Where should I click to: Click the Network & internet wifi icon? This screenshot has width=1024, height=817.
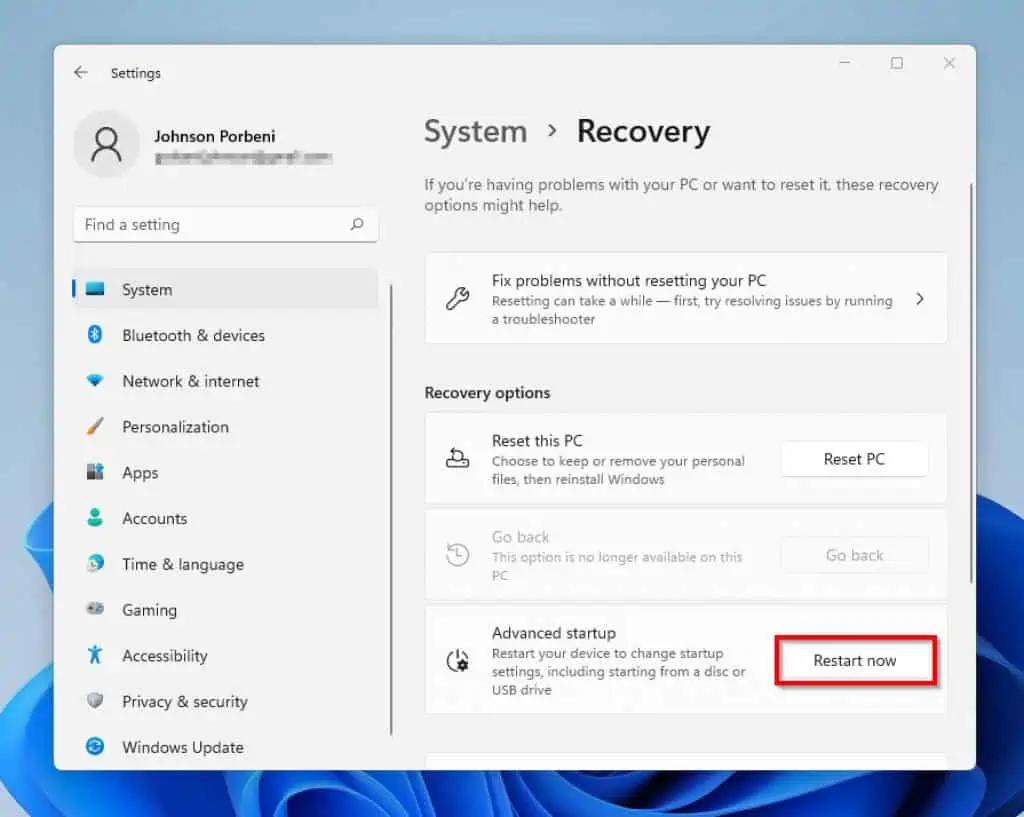95,381
